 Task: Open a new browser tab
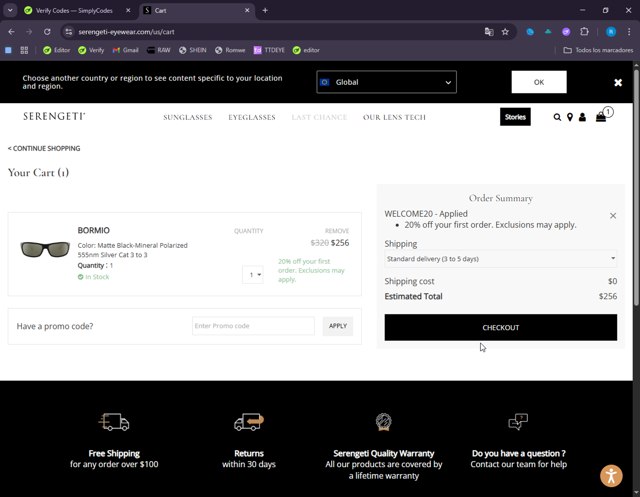265,11
